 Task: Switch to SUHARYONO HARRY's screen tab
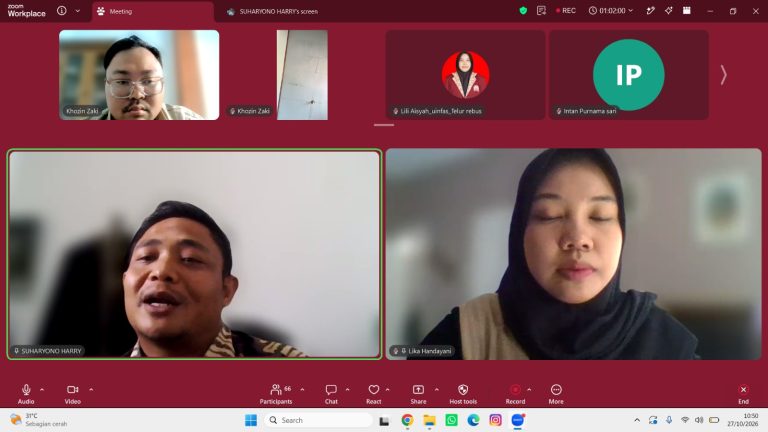coord(273,11)
